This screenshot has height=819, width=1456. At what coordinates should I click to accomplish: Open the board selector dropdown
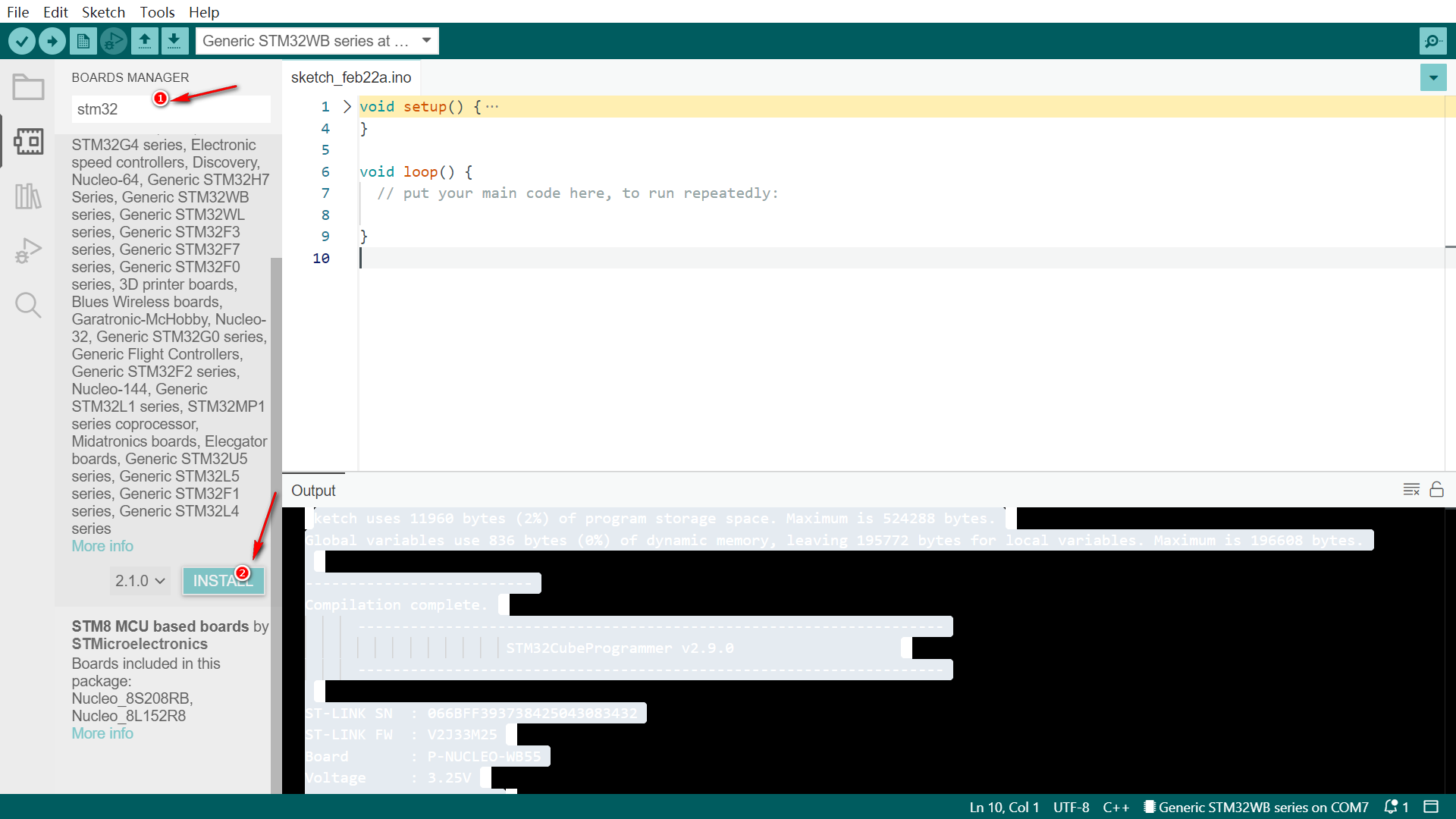(x=317, y=41)
